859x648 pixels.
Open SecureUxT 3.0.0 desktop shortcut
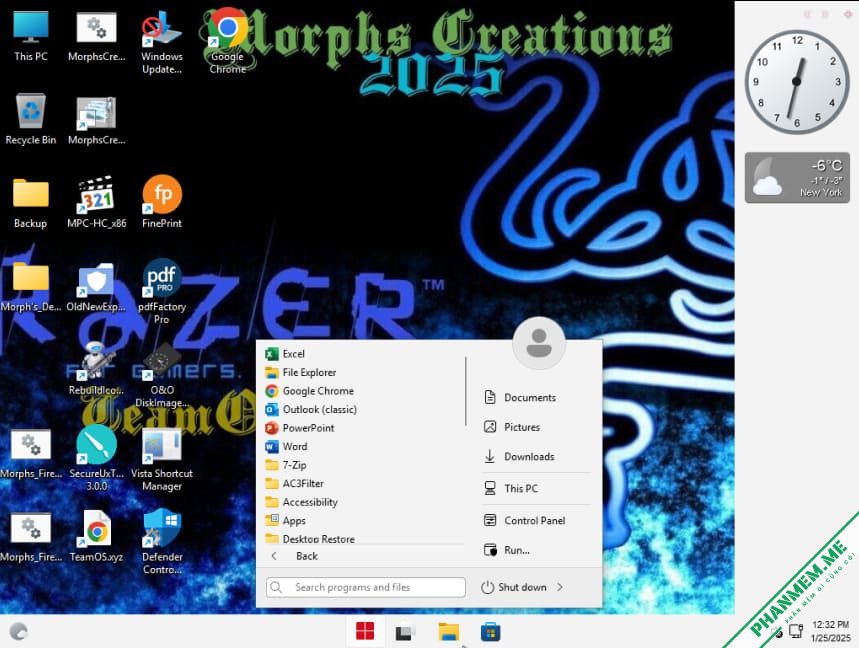tap(96, 459)
